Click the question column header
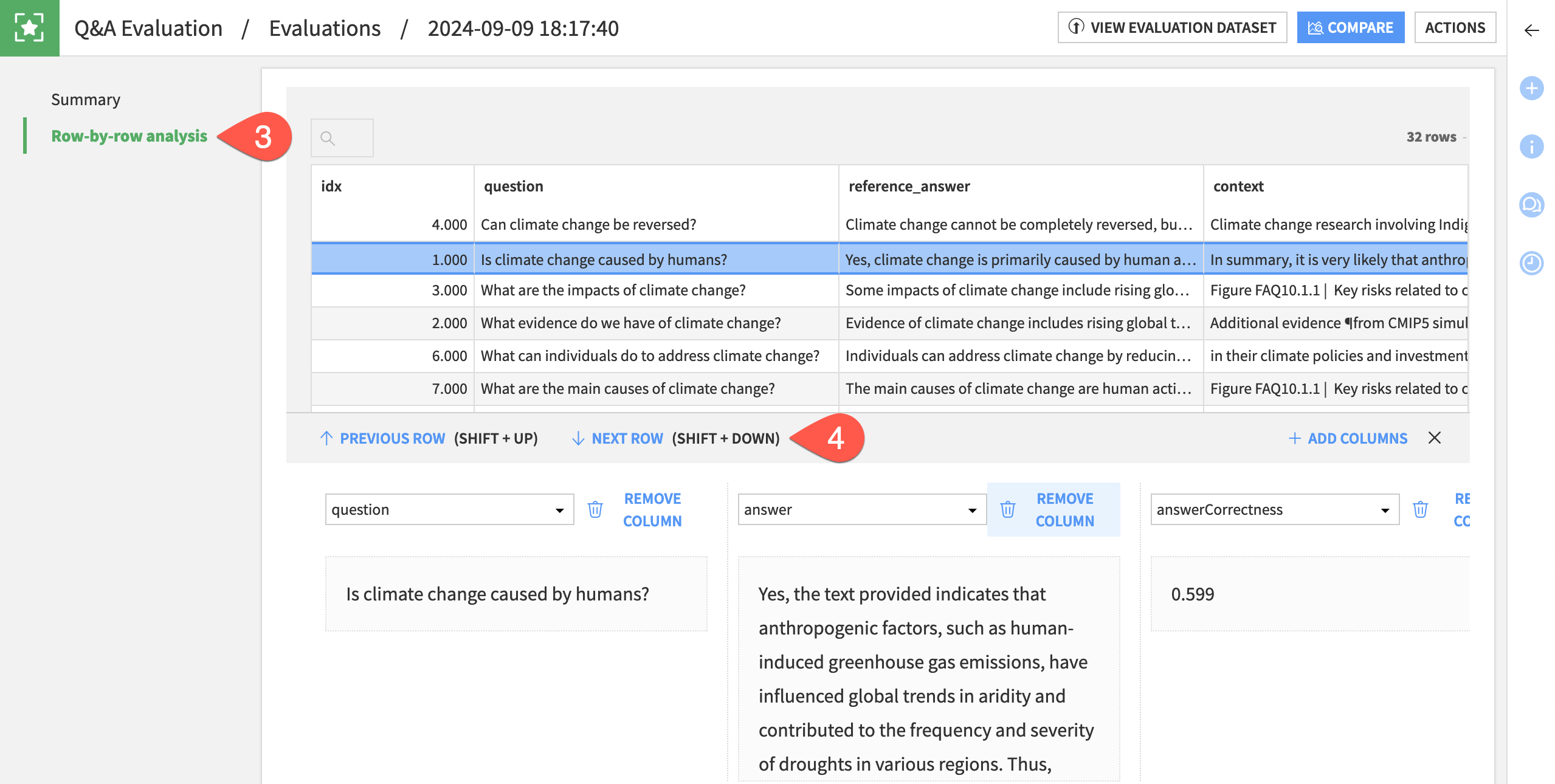The image size is (1555, 784). [x=514, y=186]
